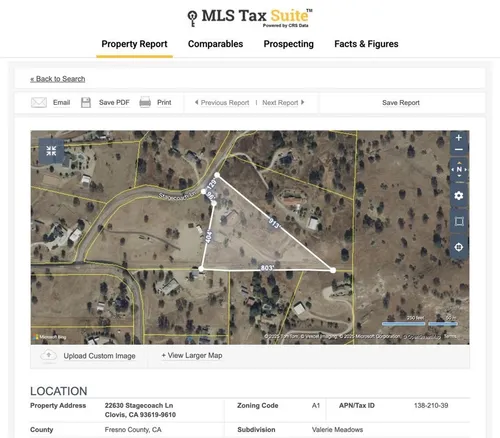The height and width of the screenshot is (438, 500).
Task: Click the Save PDF floppy disk icon
Action: click(x=86, y=102)
